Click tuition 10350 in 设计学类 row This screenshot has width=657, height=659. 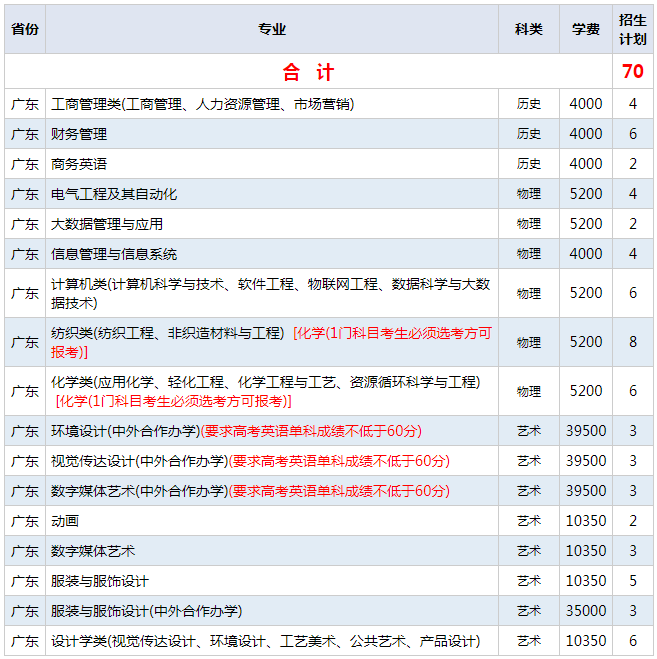pos(586,641)
